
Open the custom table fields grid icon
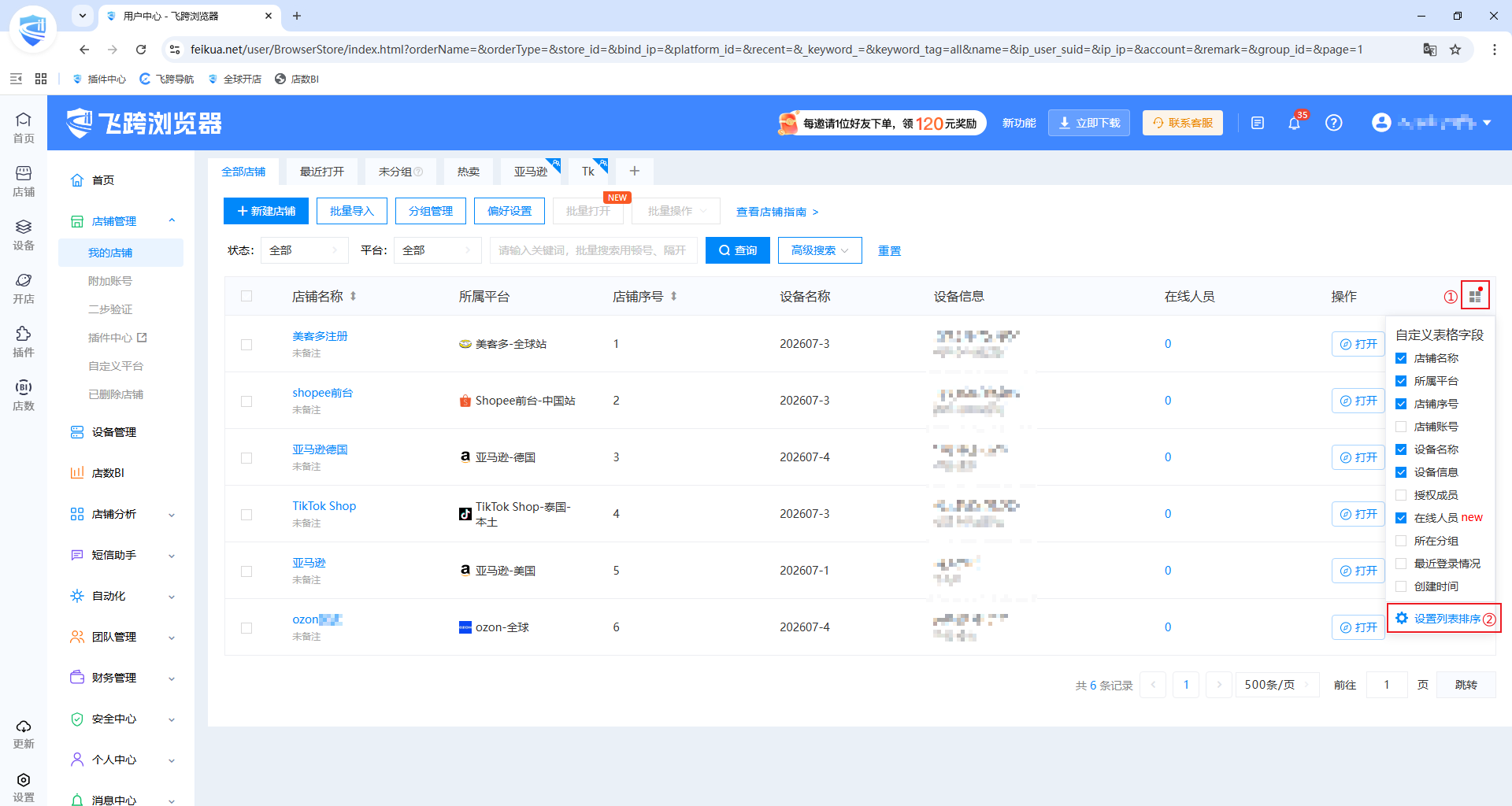click(x=1475, y=296)
